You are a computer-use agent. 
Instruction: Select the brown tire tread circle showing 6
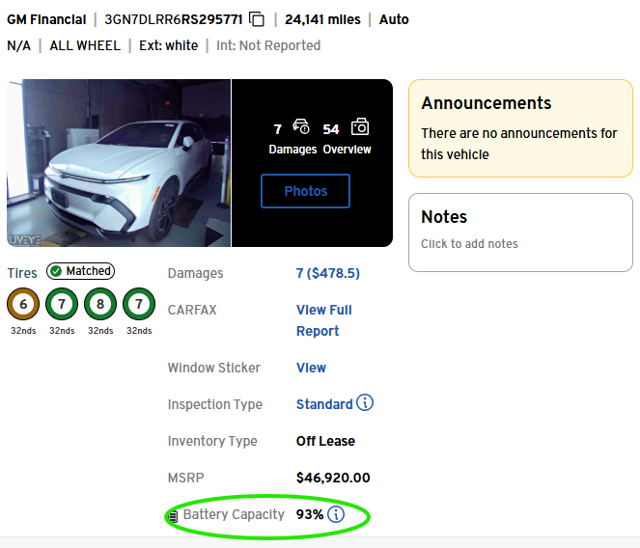(23, 304)
